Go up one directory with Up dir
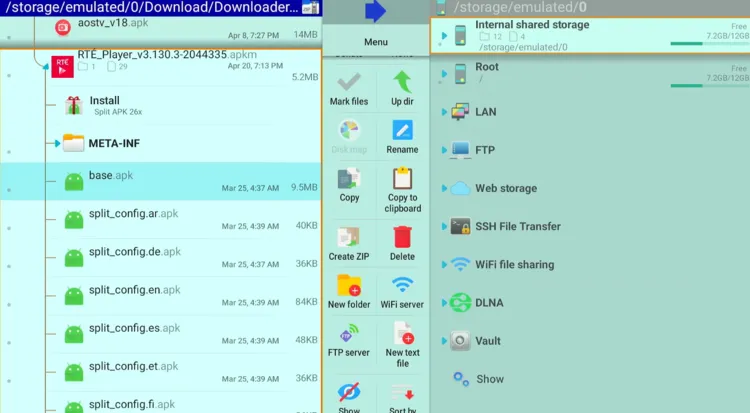The width and height of the screenshot is (750, 413). click(402, 89)
